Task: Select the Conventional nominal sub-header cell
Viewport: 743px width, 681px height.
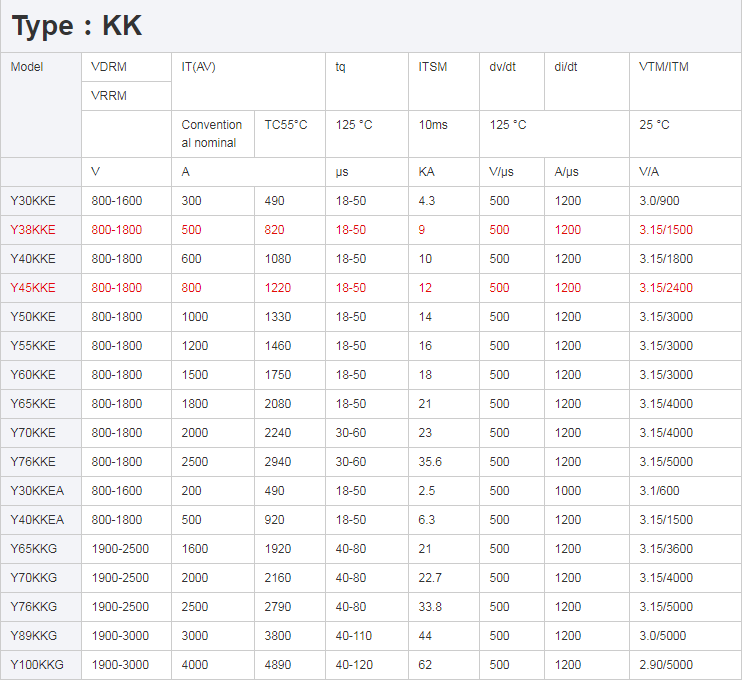Action: coord(212,134)
